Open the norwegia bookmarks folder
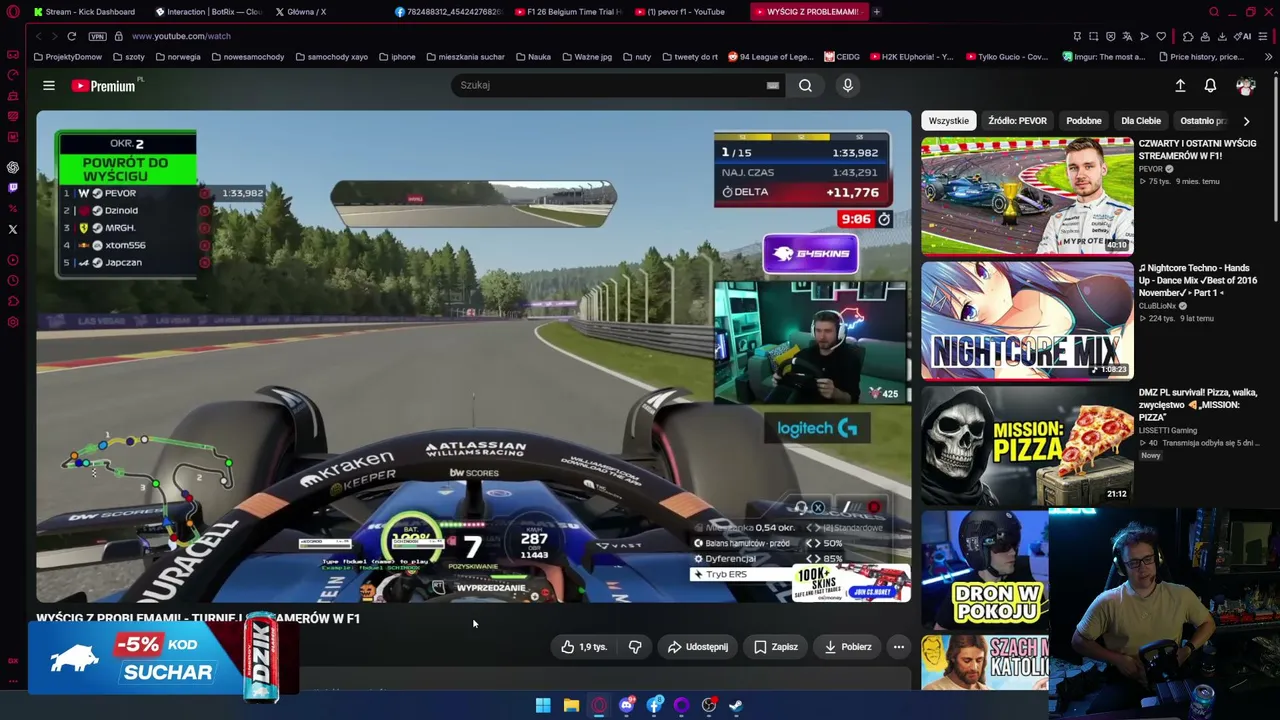This screenshot has height=720, width=1280. tap(178, 57)
